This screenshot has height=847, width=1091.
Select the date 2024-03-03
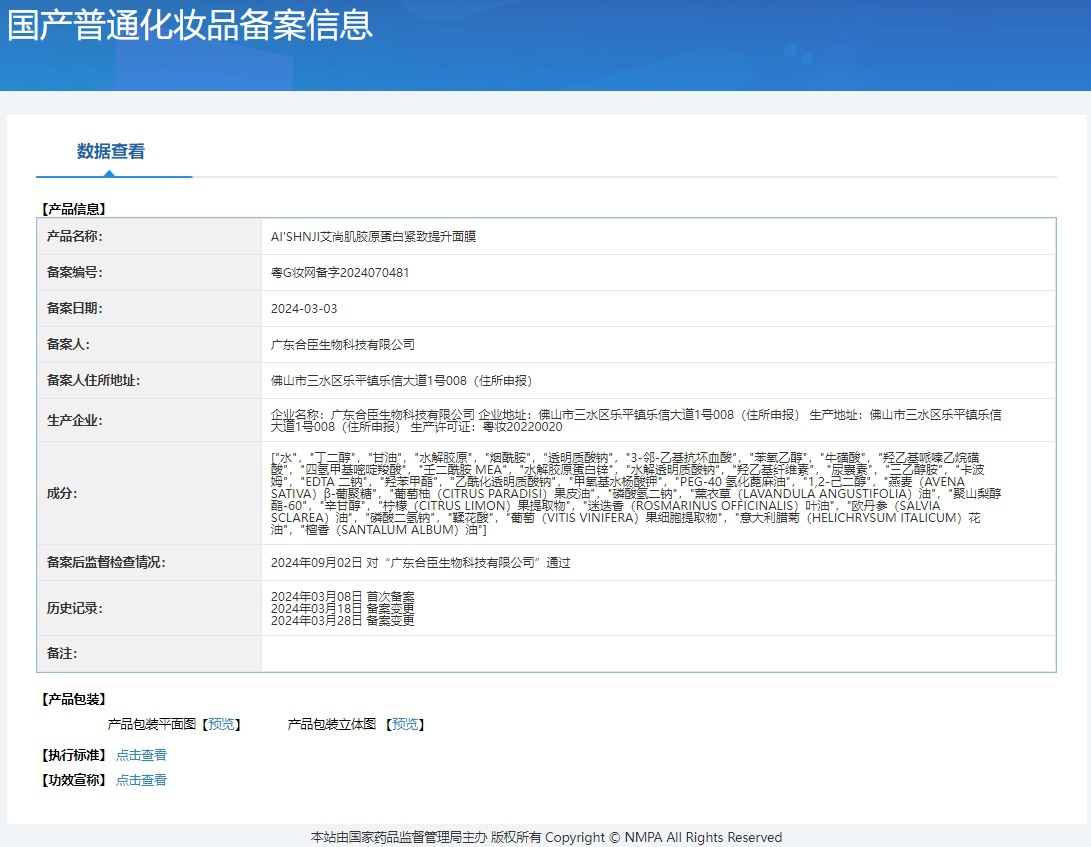(x=304, y=308)
